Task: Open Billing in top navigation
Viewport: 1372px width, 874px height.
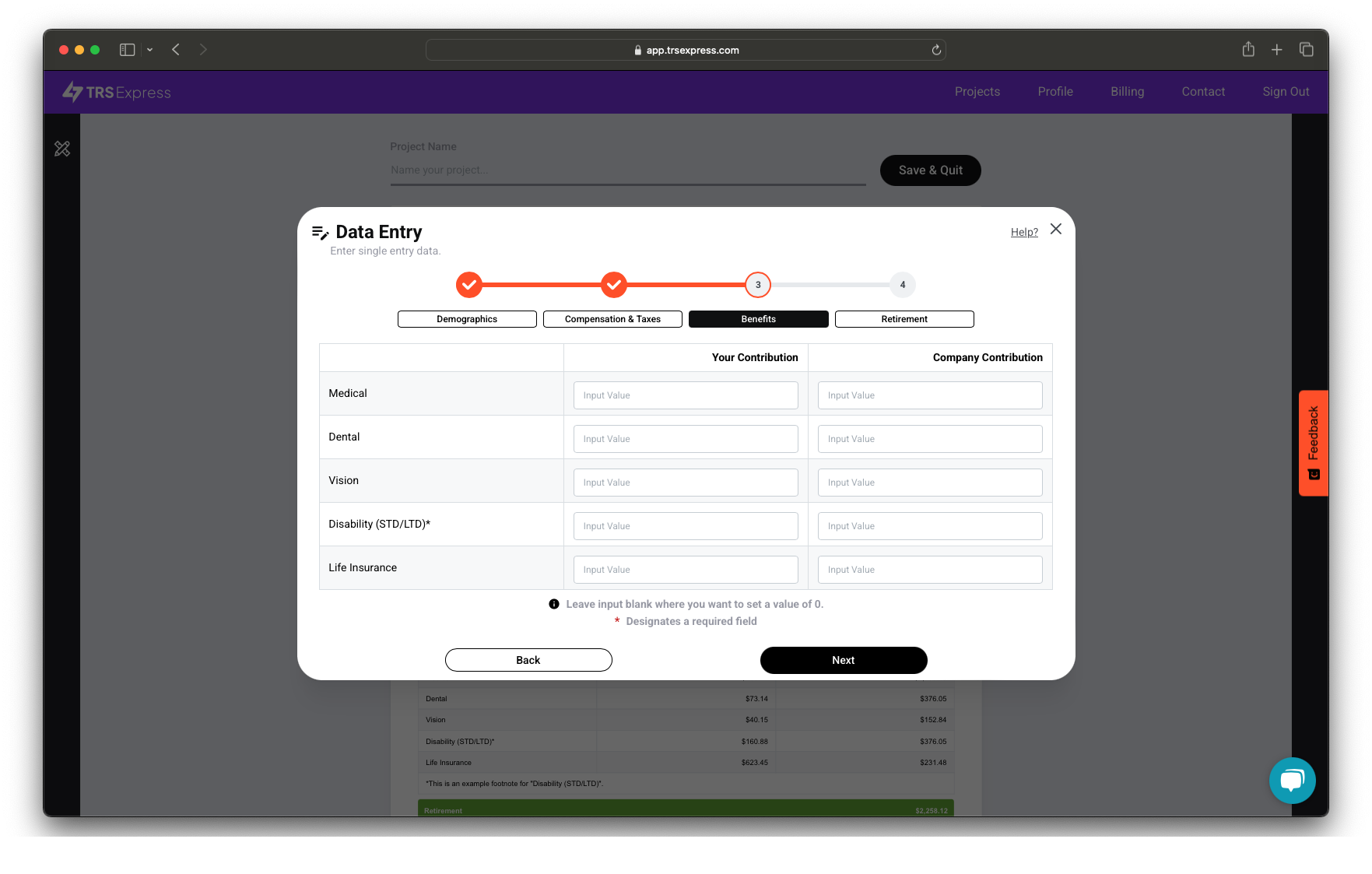Action: (1127, 92)
